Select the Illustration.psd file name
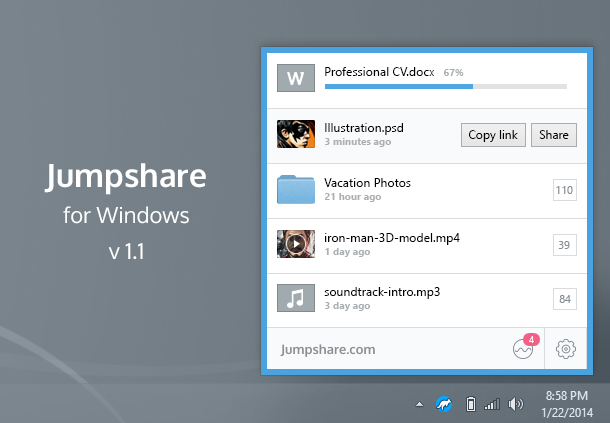The height and width of the screenshot is (423, 610). pos(364,128)
